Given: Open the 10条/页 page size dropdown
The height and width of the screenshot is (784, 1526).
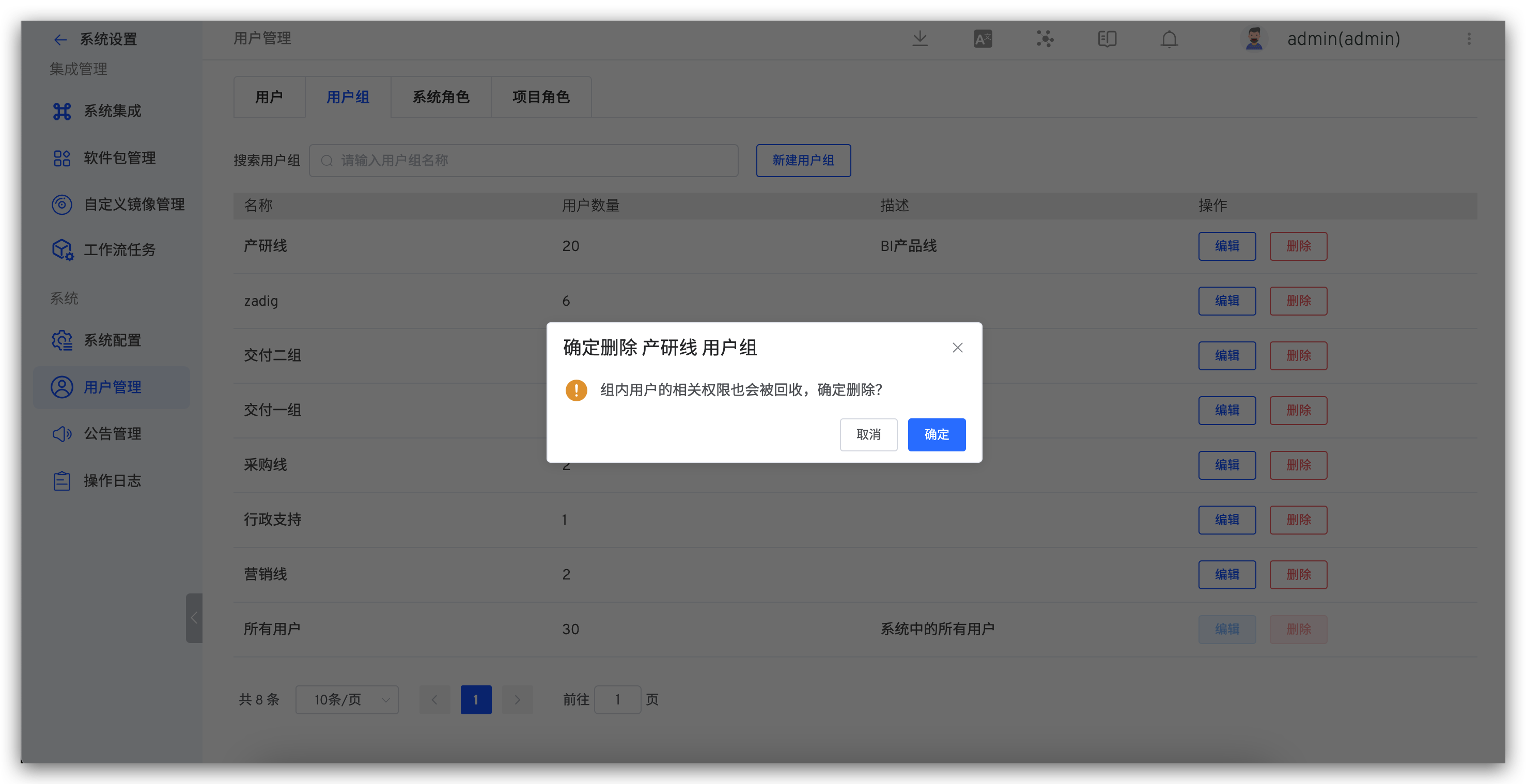Looking at the screenshot, I should tap(347, 699).
